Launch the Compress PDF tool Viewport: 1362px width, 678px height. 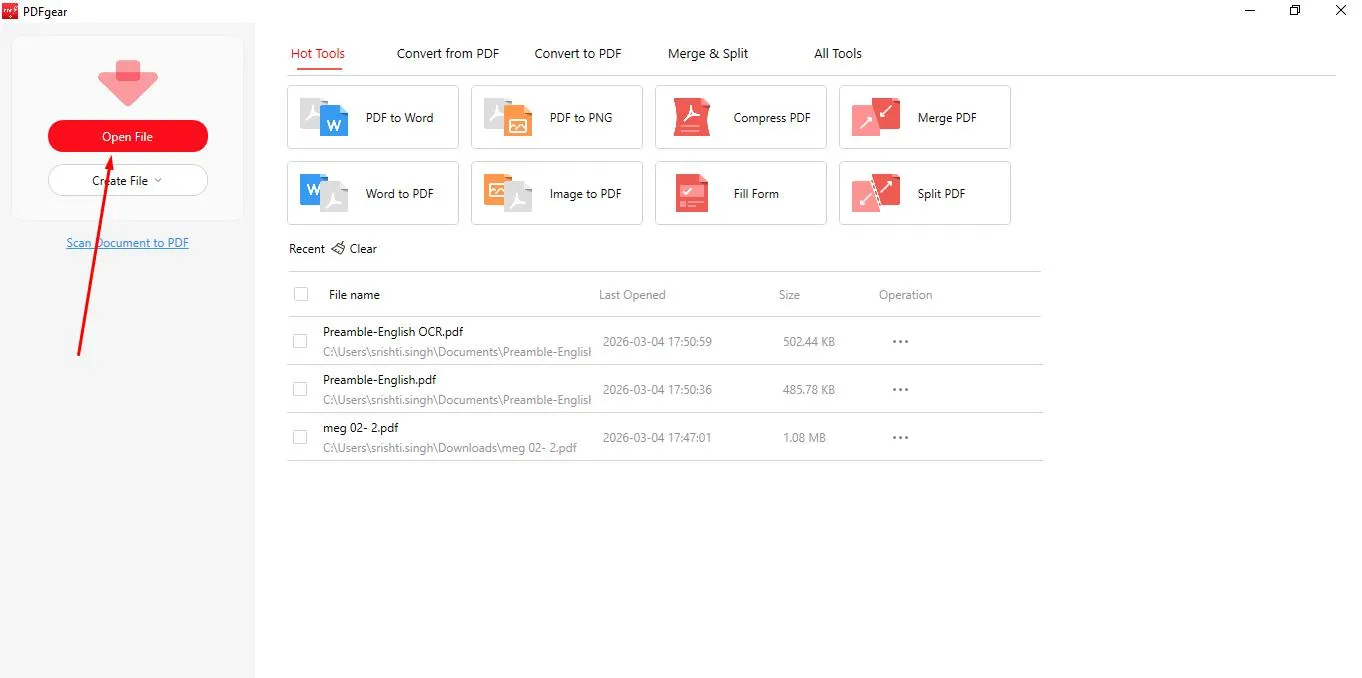click(x=740, y=117)
